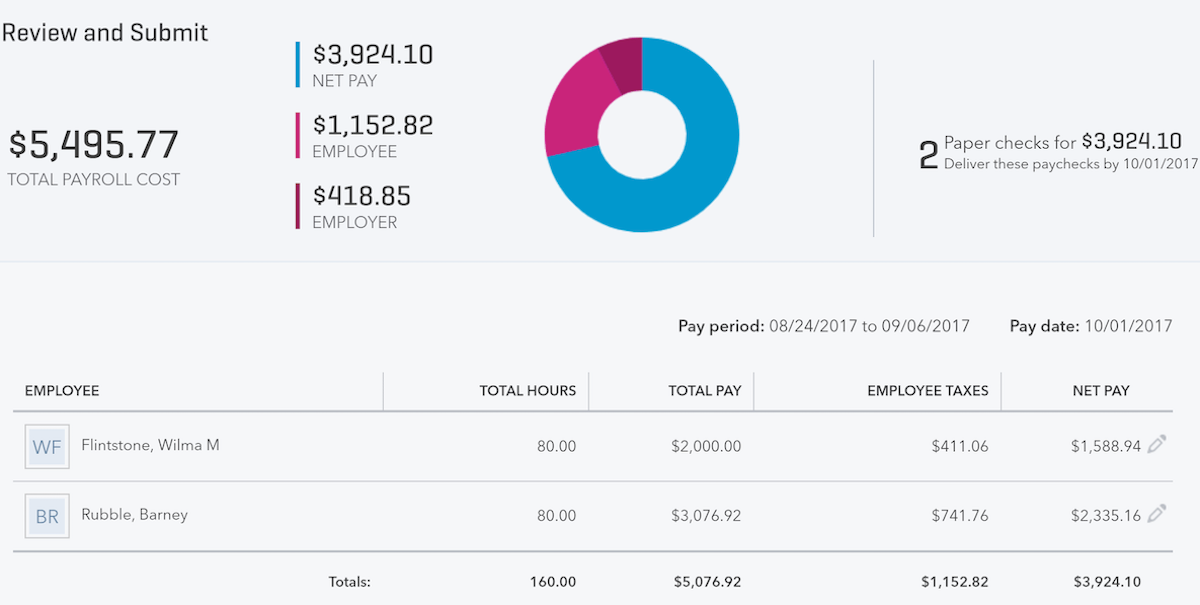Image resolution: width=1200 pixels, height=605 pixels.
Task: Edit Barney Rubble's paycheck with pencil icon
Action: tap(1158, 515)
